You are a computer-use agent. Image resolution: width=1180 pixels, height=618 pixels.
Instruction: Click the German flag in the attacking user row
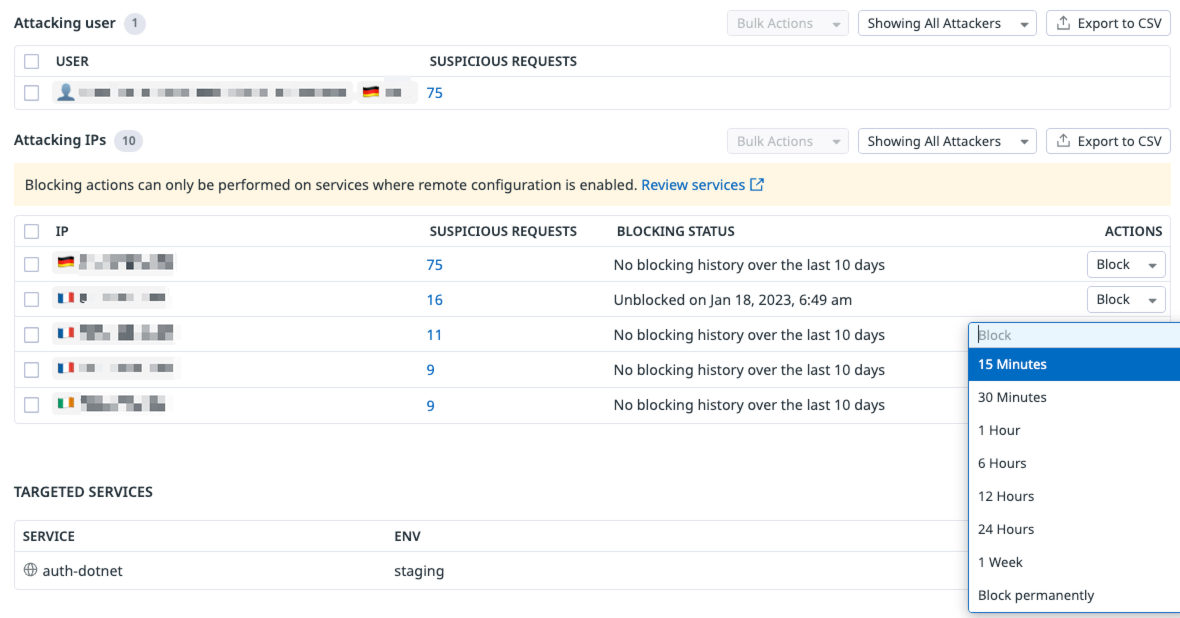coord(371,93)
